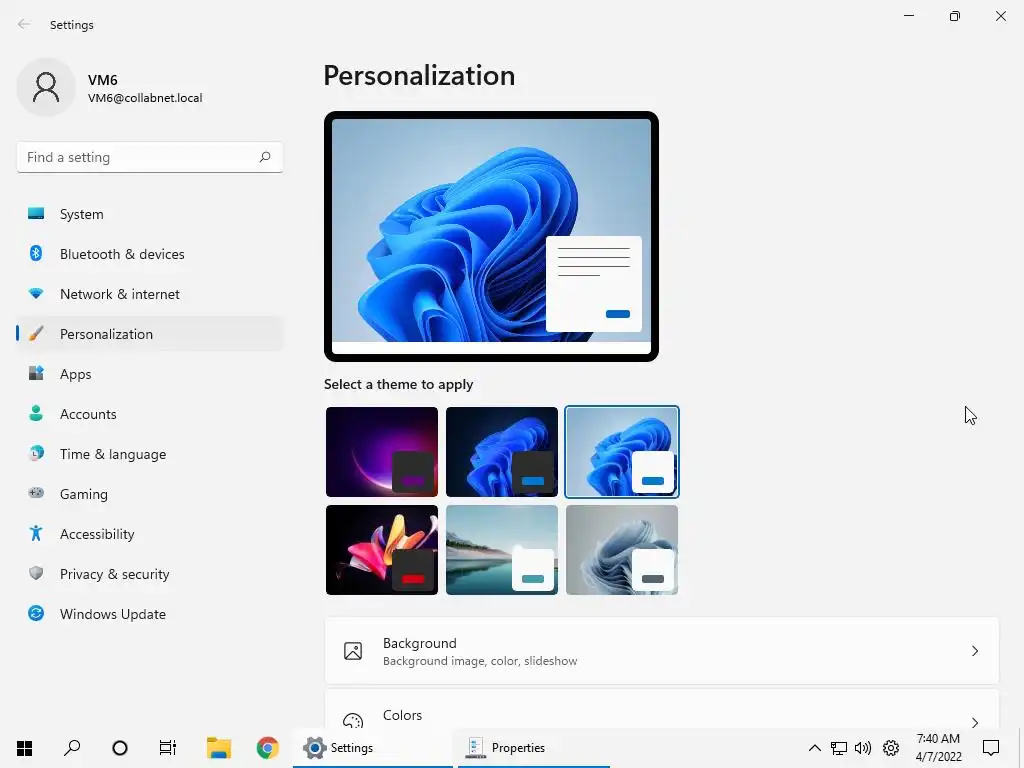Go to Windows Update settings
The image size is (1024, 768).
[150, 614]
